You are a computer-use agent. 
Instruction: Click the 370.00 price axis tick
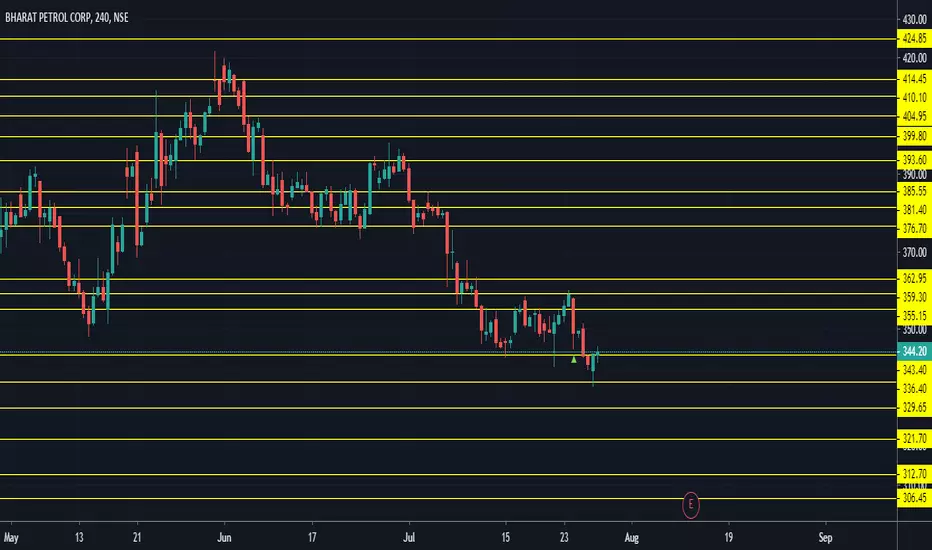914,253
